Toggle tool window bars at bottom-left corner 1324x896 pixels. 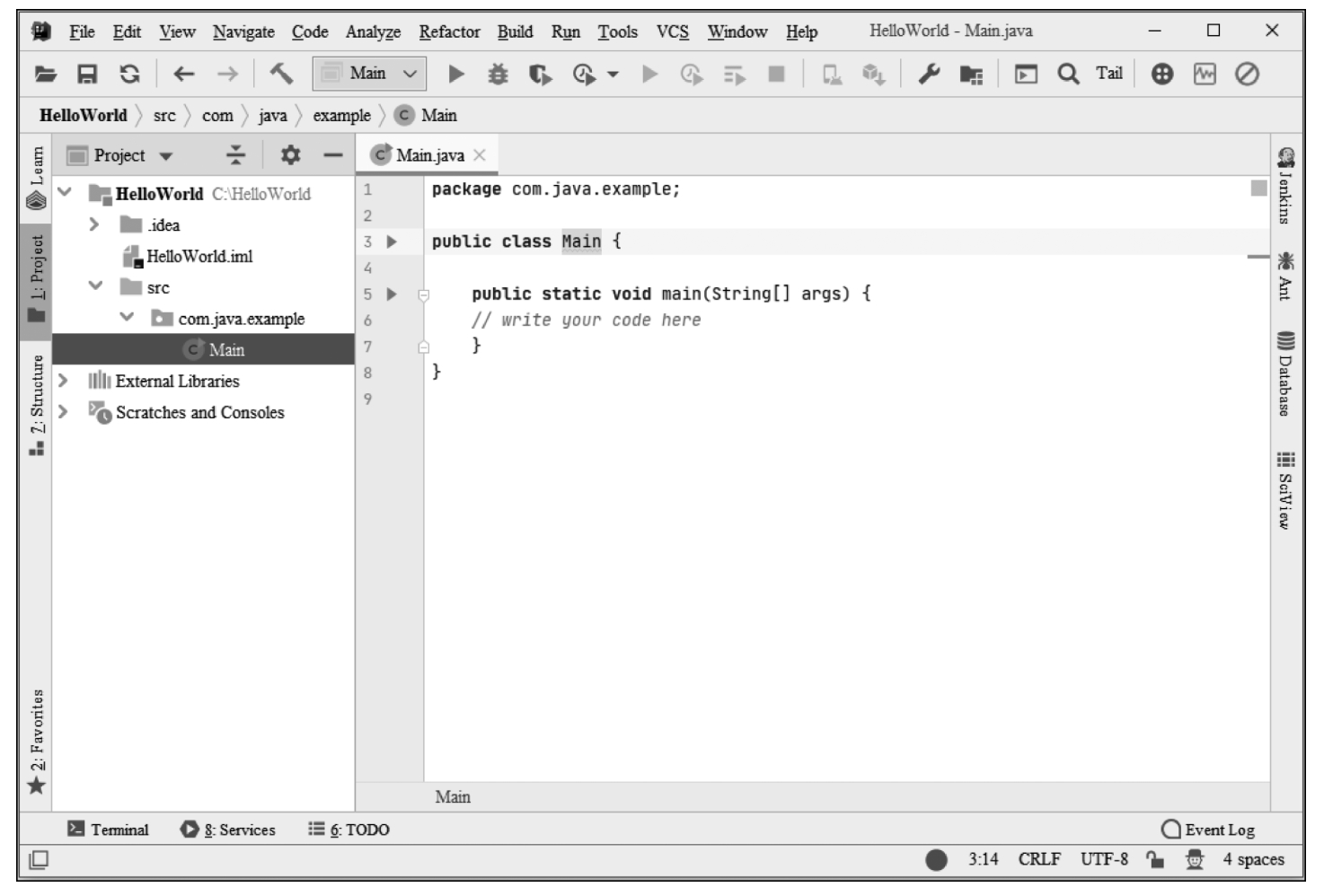point(38,860)
